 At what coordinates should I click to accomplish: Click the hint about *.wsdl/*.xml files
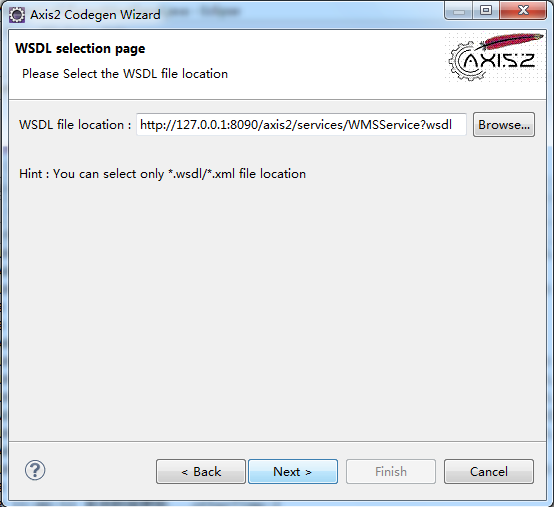[x=163, y=174]
